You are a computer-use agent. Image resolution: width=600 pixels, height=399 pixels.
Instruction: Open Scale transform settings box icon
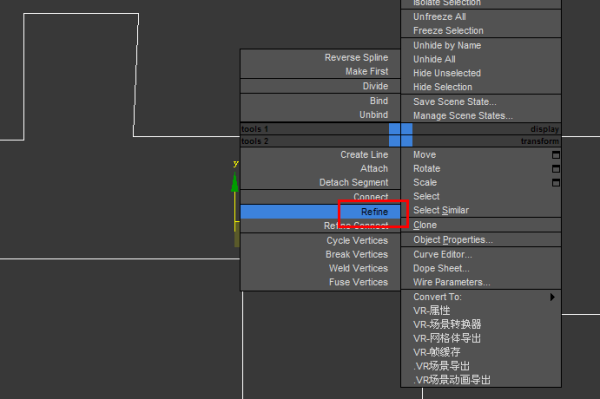pyautogui.click(x=556, y=183)
